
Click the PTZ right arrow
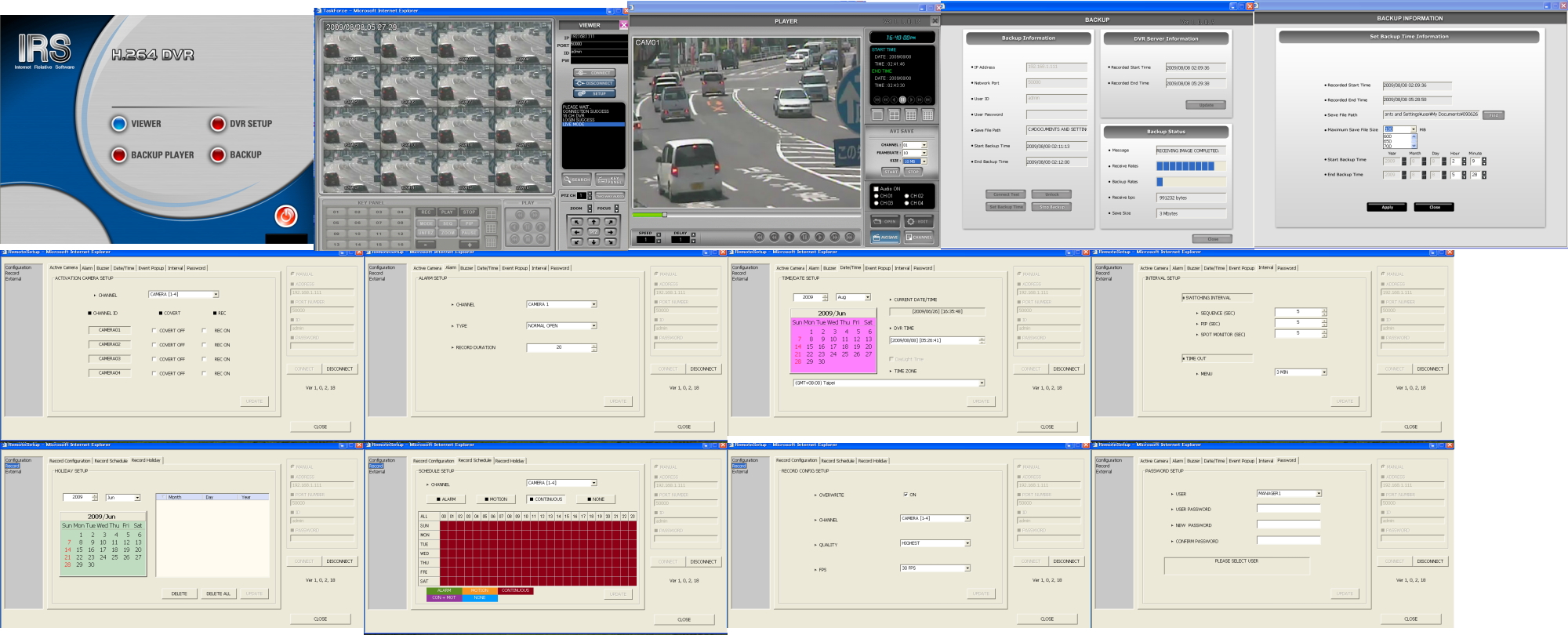coord(611,232)
